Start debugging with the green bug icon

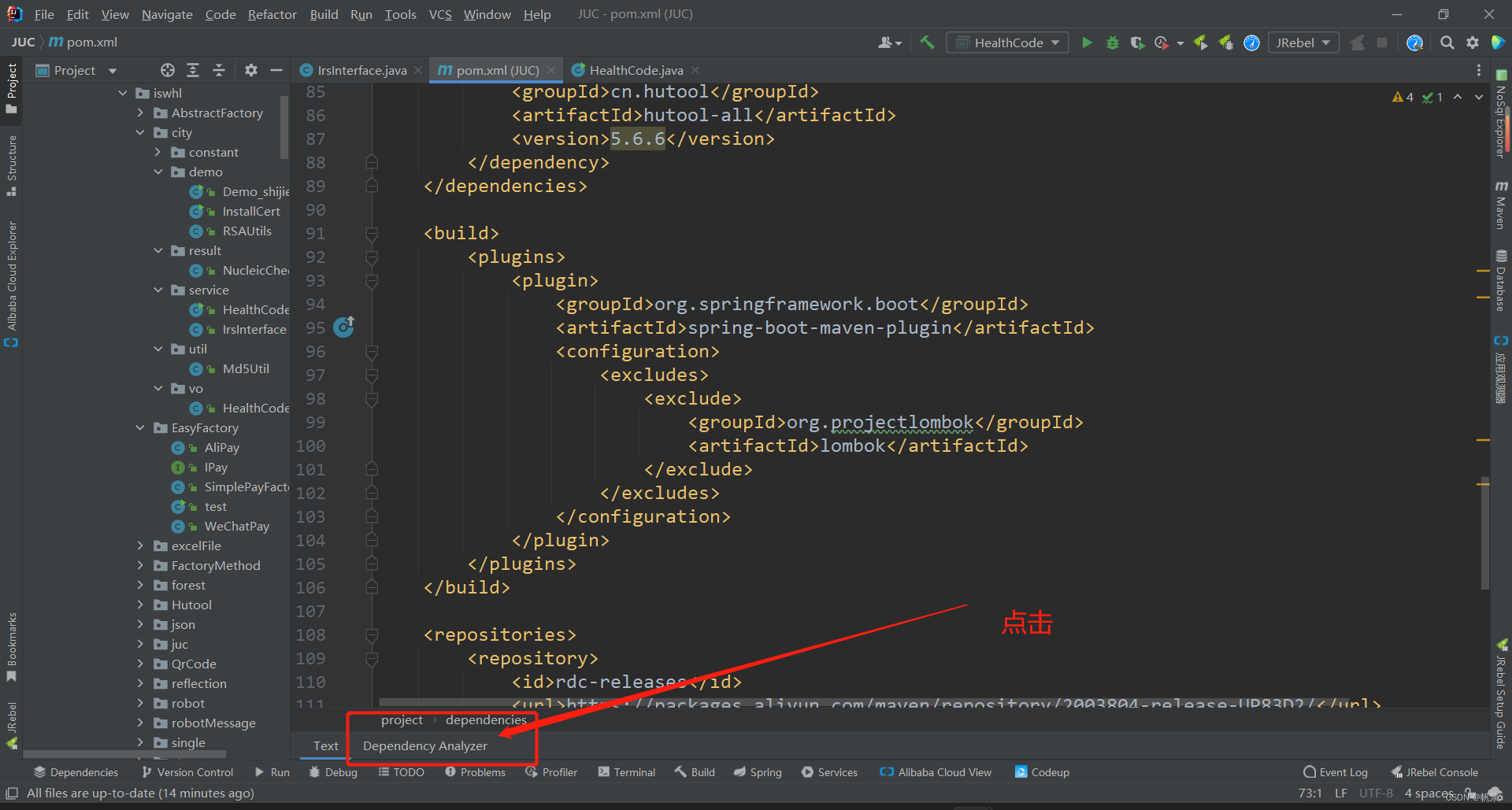(x=1113, y=43)
